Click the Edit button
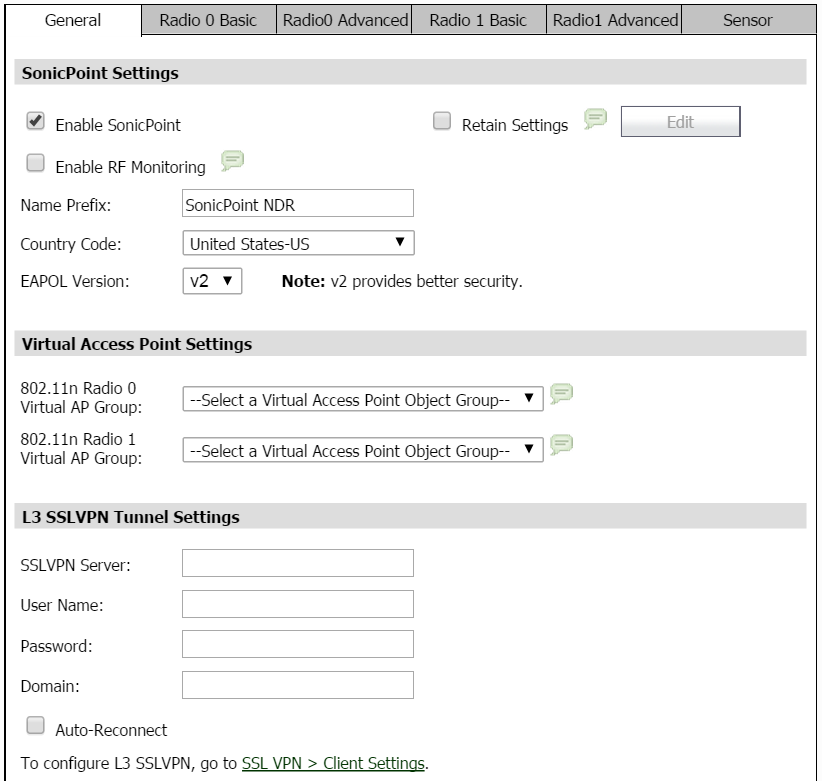 click(680, 122)
